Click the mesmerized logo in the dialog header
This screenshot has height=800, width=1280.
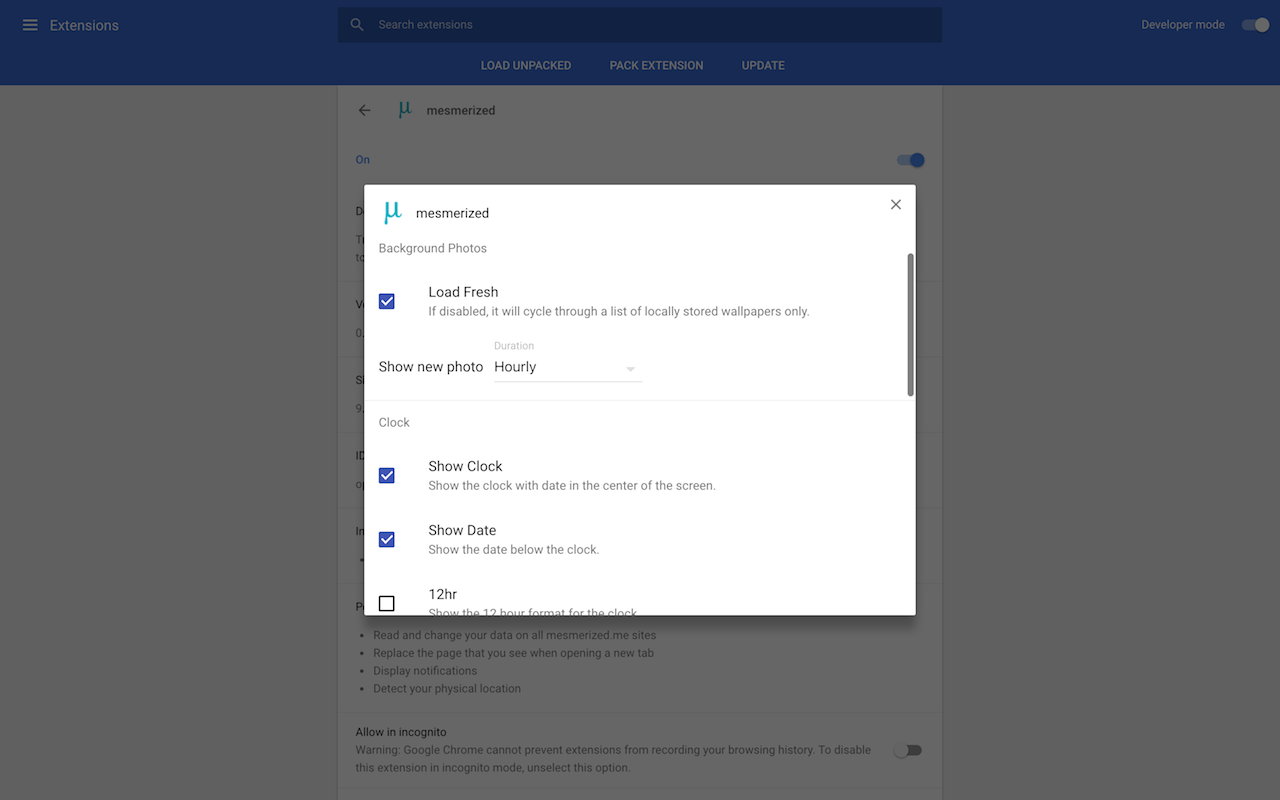coord(392,212)
